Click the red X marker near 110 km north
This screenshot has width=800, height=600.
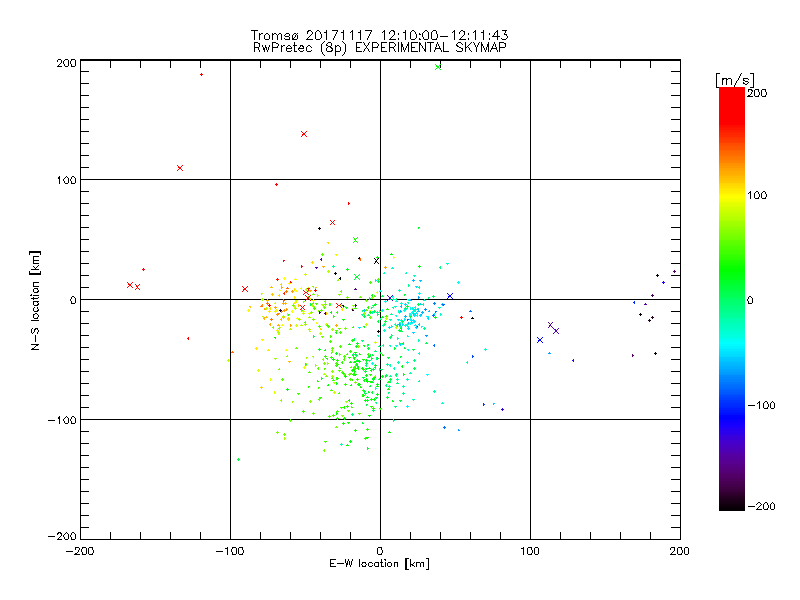tap(180, 168)
